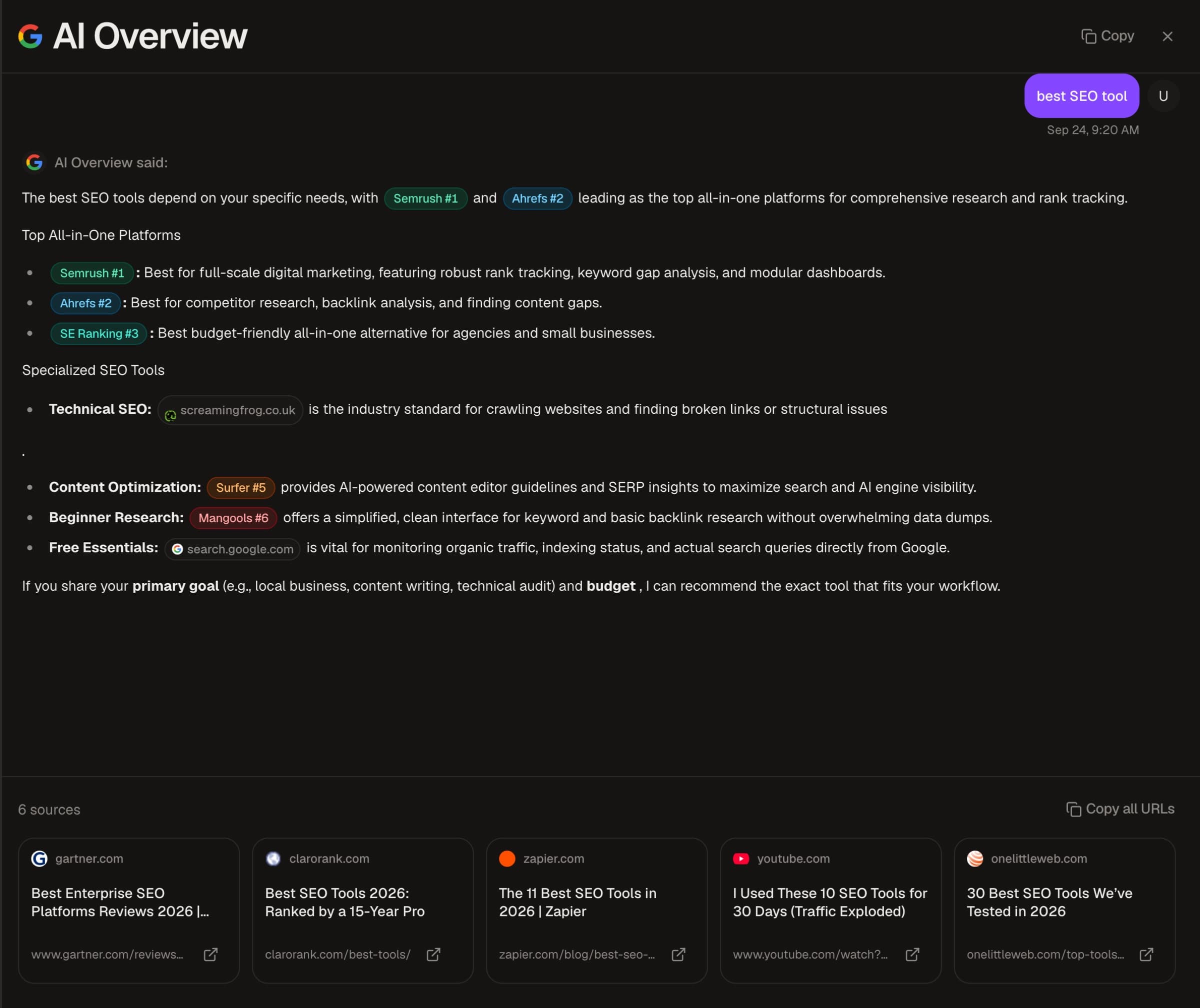Click the Copy button in the header
This screenshot has width=1200, height=1008.
click(1107, 36)
